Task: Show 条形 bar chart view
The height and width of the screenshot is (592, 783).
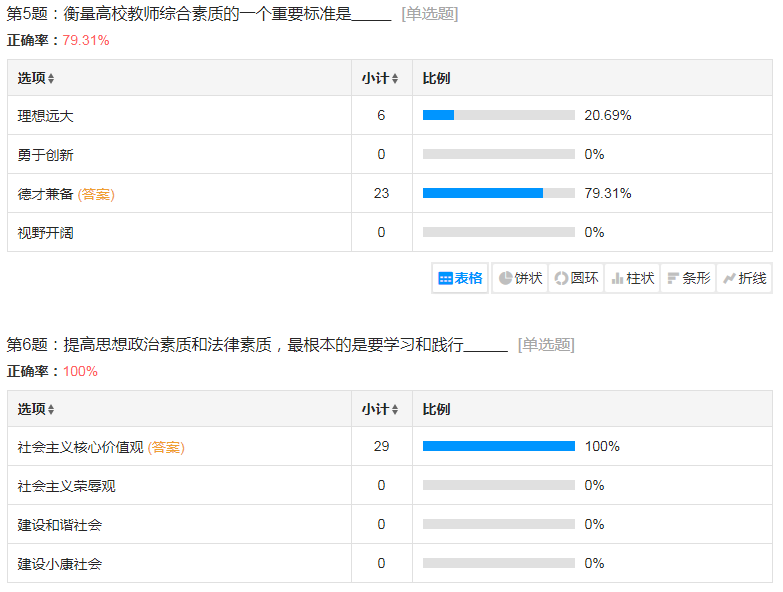Action: tap(688, 278)
